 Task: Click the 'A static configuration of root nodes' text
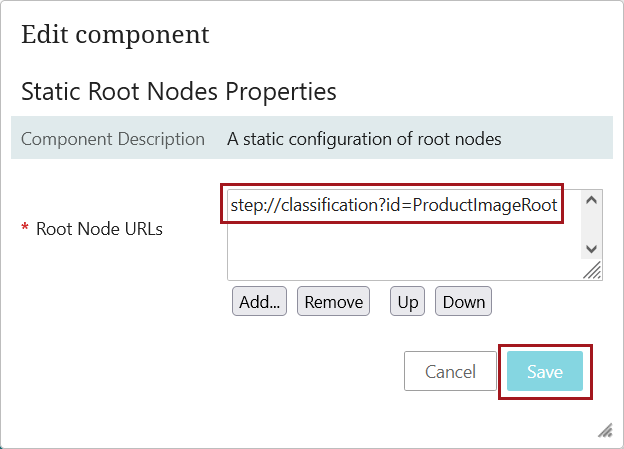(x=364, y=139)
